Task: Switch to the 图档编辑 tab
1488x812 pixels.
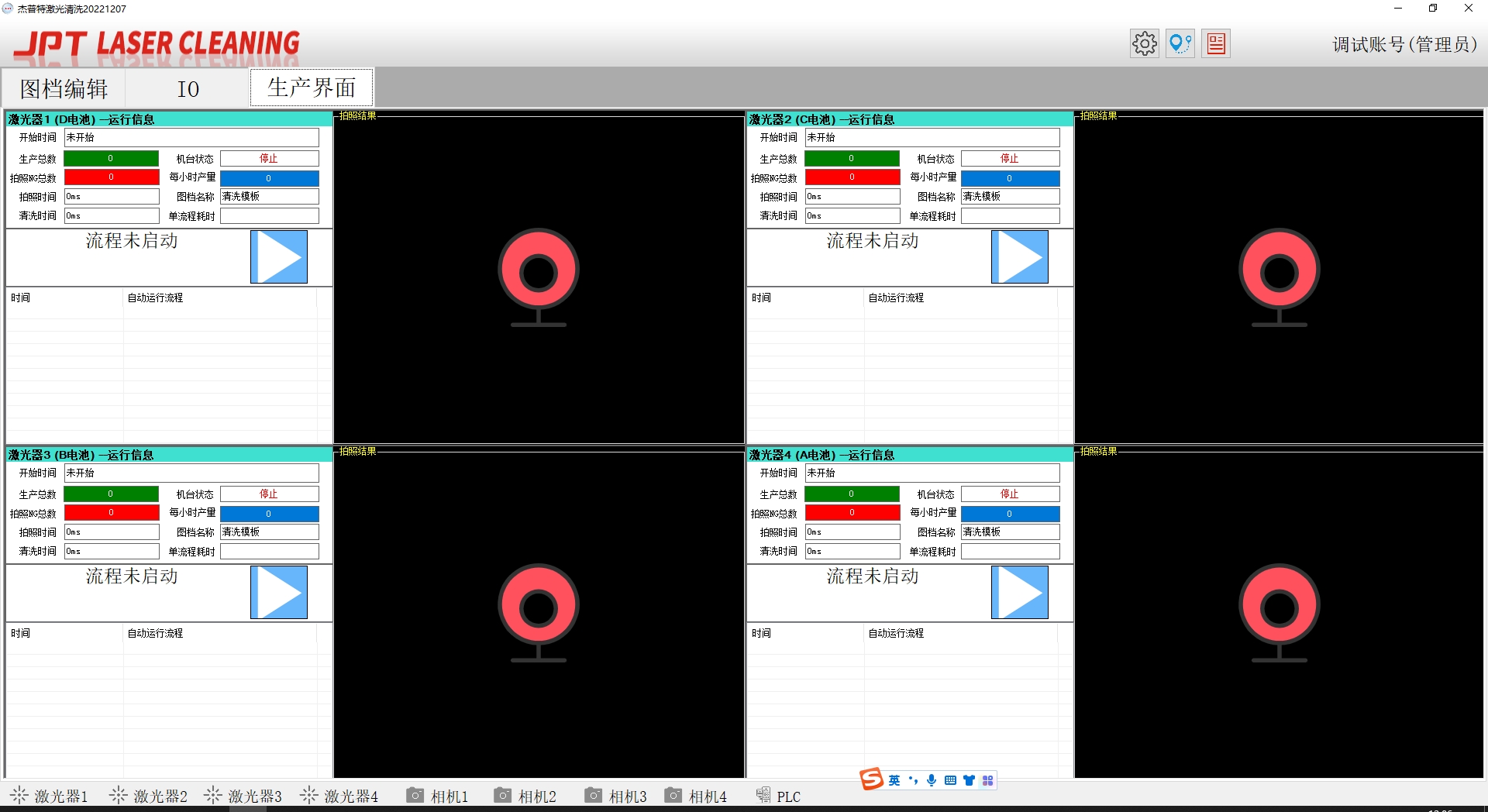Action: [x=64, y=88]
